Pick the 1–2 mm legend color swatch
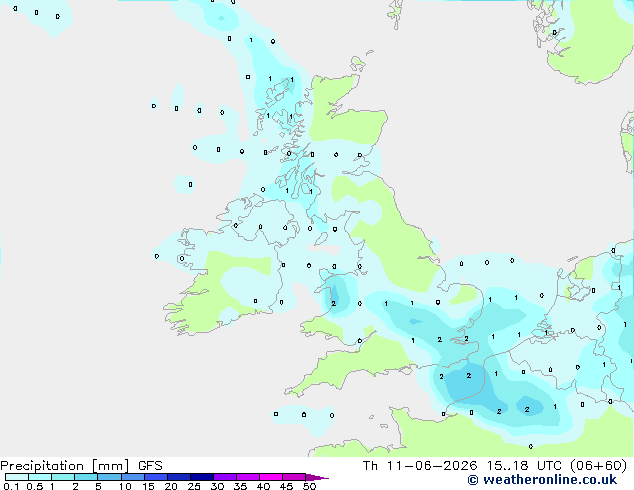Viewport: 634px width, 490px height. click(x=63, y=477)
